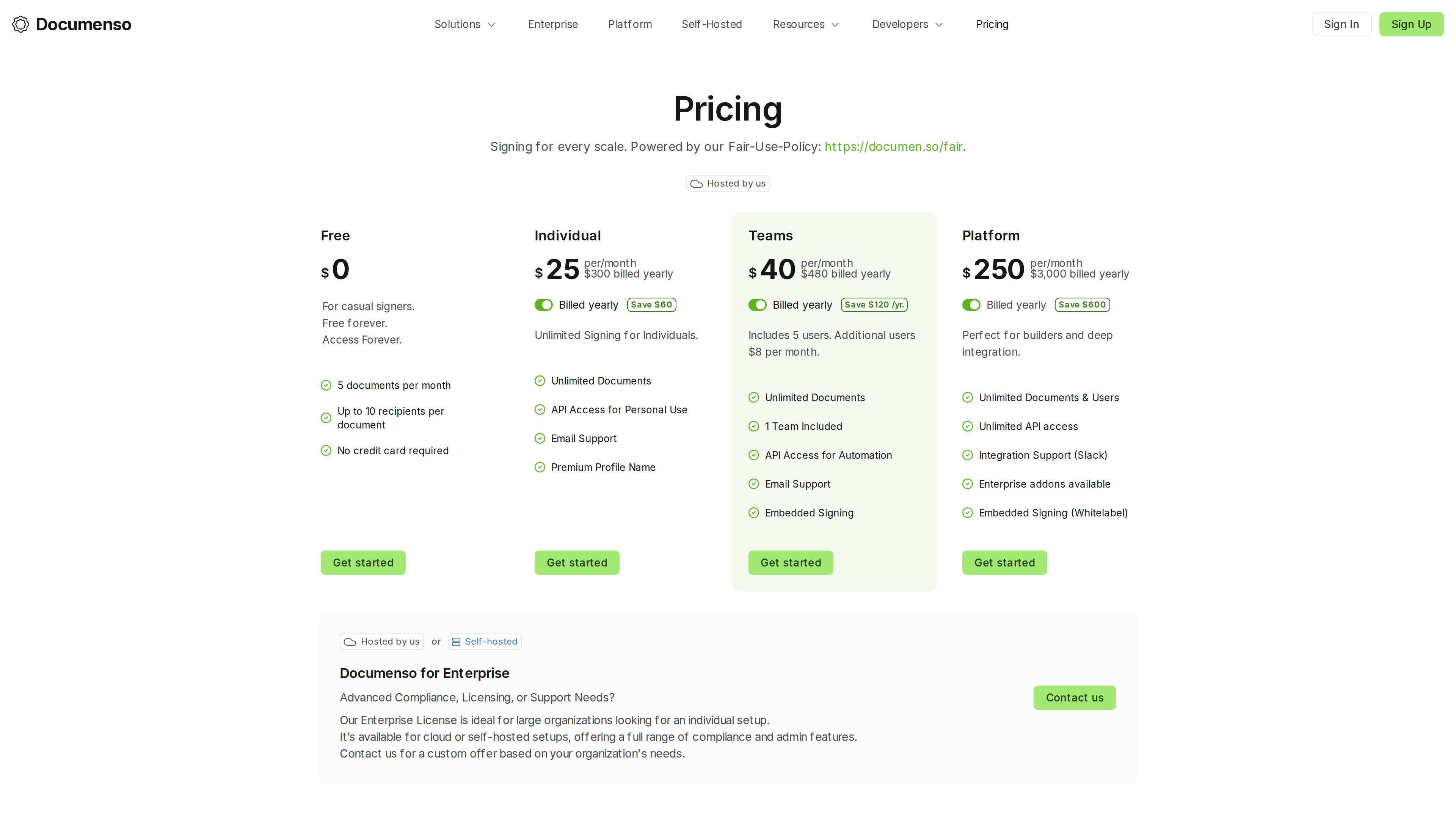This screenshot has height=819, width=1456.
Task: Click the cloud icon in Enterprise Hosted by us badge
Action: point(350,642)
